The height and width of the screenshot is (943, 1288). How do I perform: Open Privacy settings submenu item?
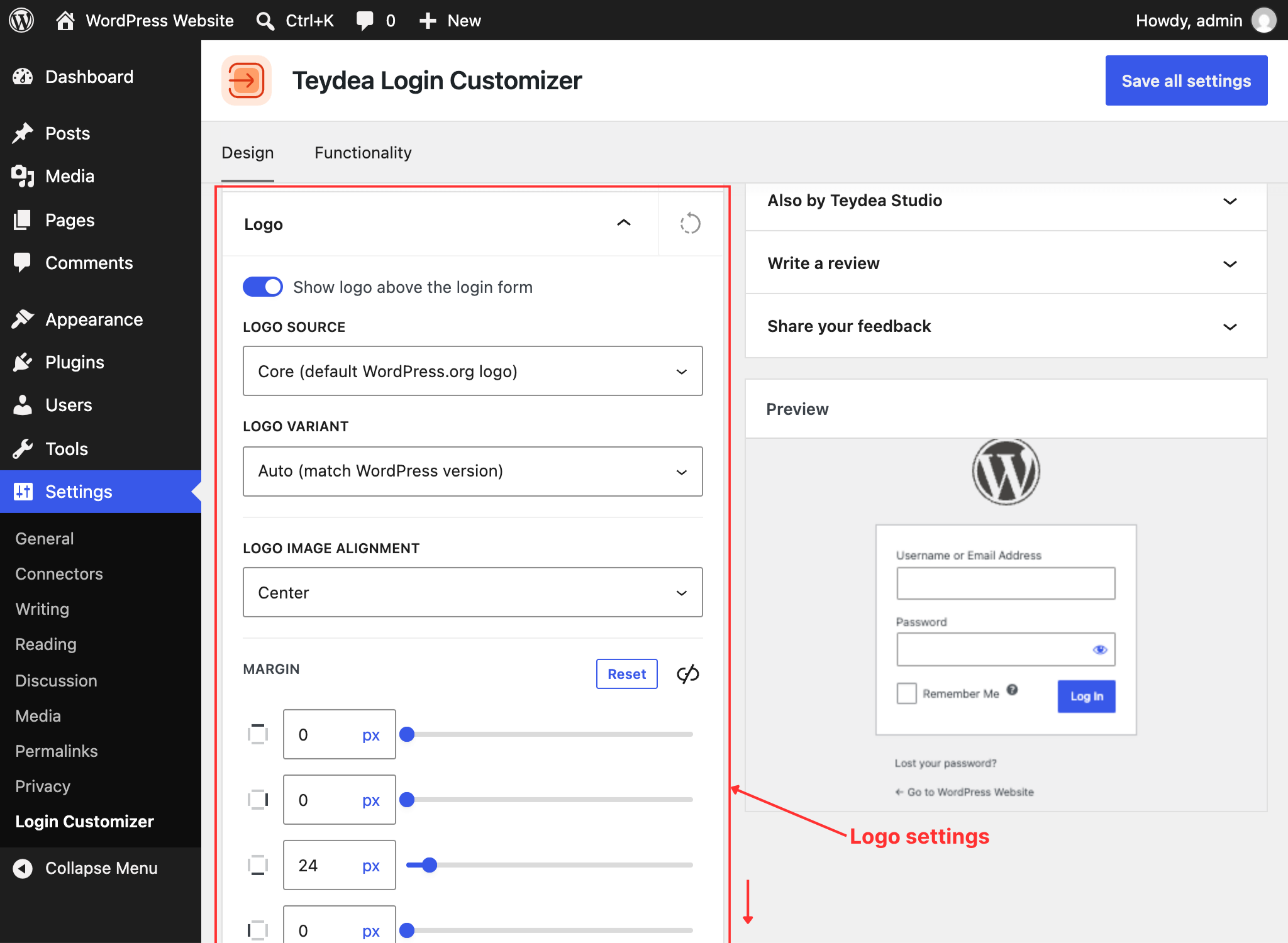tap(43, 786)
